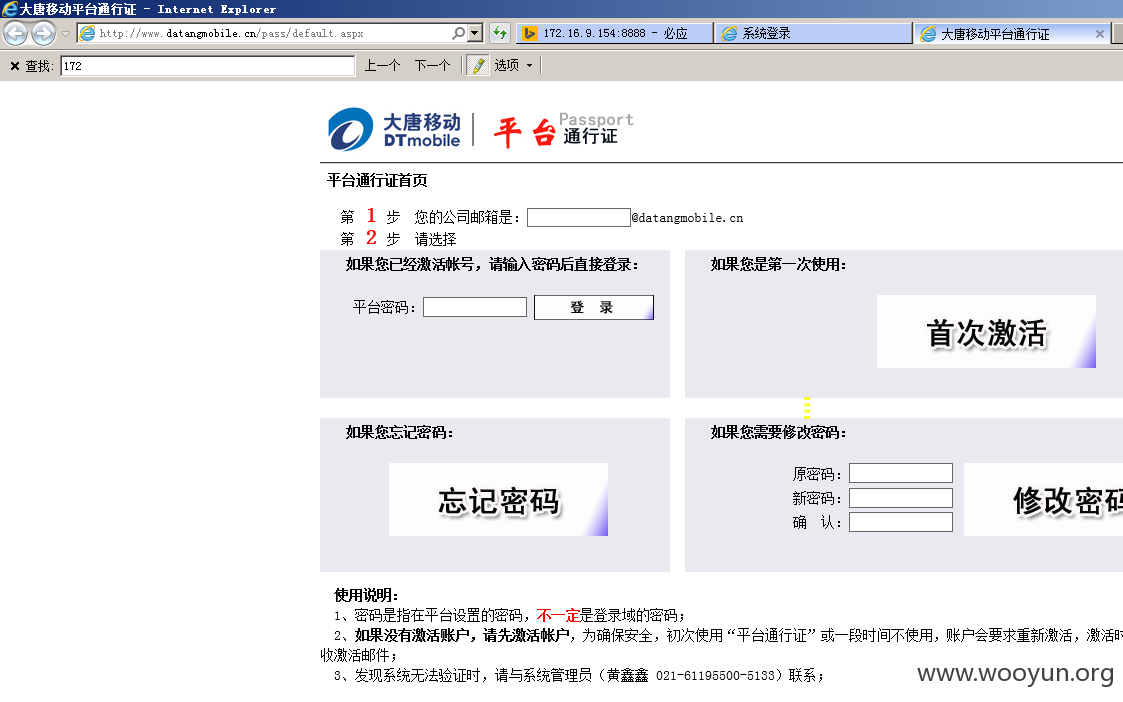Open the recent pages dropdown beside Forward
This screenshot has width=1123, height=702.
coord(65,34)
